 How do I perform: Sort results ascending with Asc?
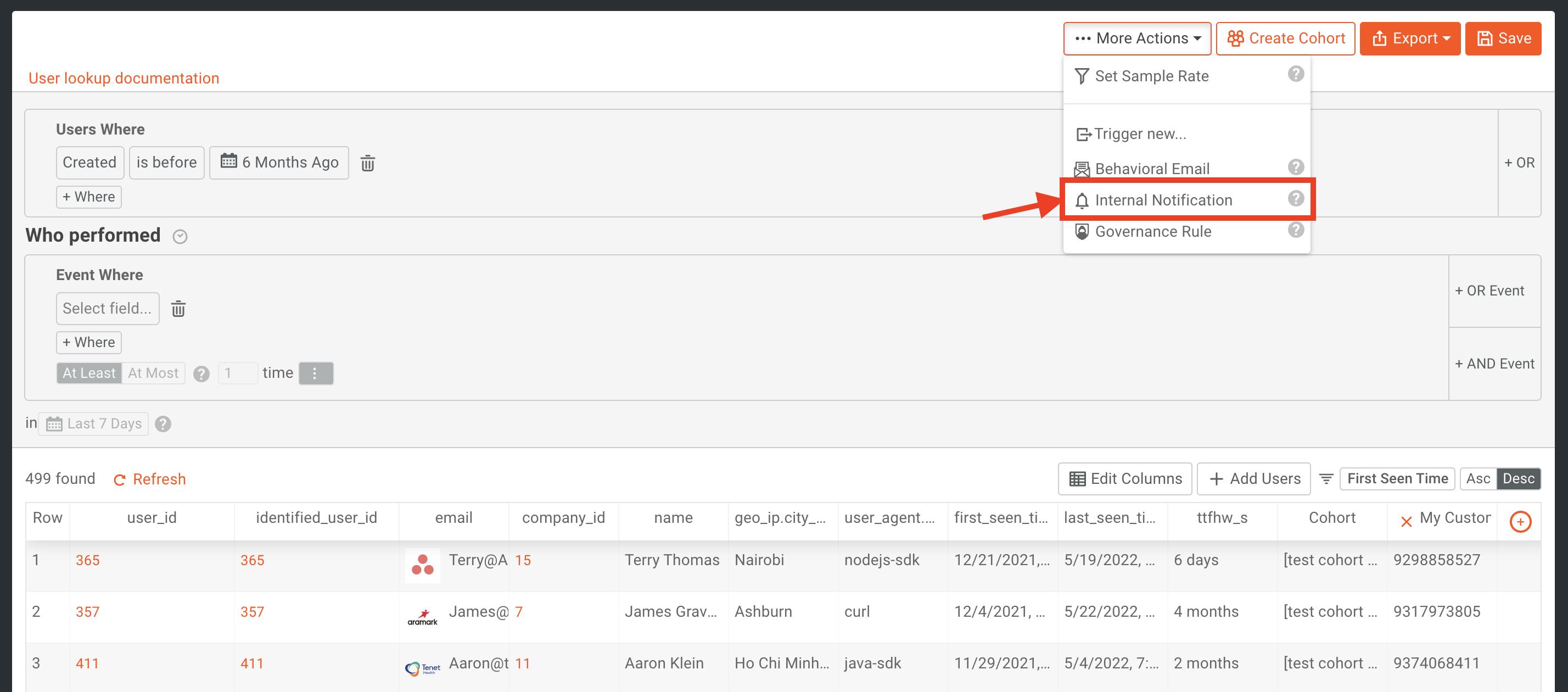coord(1478,479)
